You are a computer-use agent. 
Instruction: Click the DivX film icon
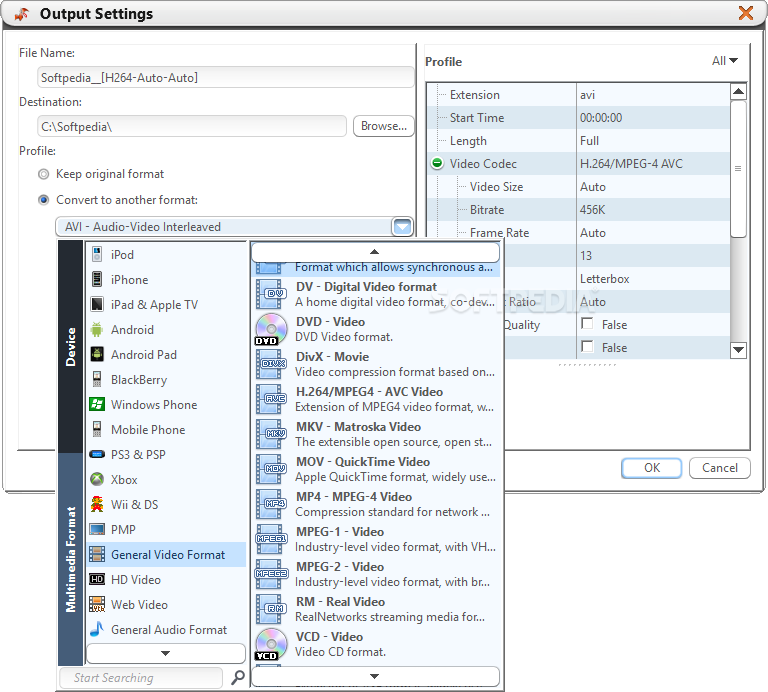click(271, 364)
